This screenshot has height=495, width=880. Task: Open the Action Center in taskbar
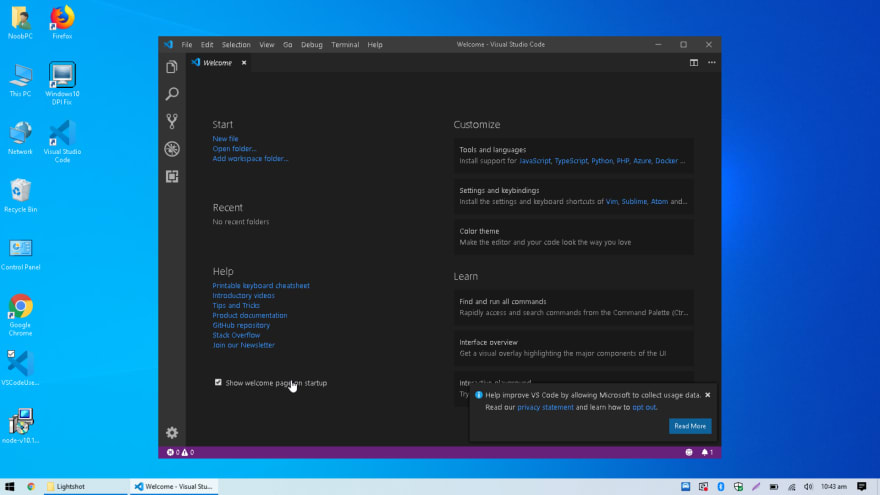pos(861,487)
